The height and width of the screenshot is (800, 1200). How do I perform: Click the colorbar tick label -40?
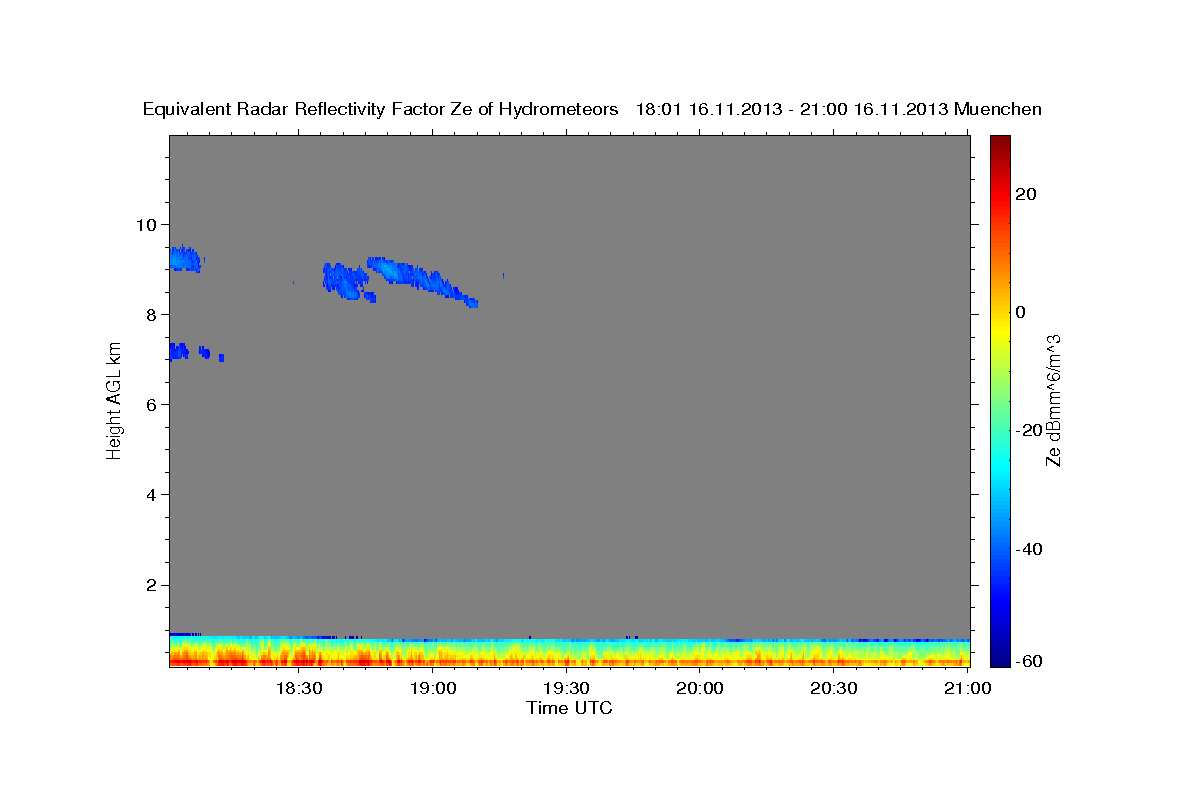(1029, 549)
